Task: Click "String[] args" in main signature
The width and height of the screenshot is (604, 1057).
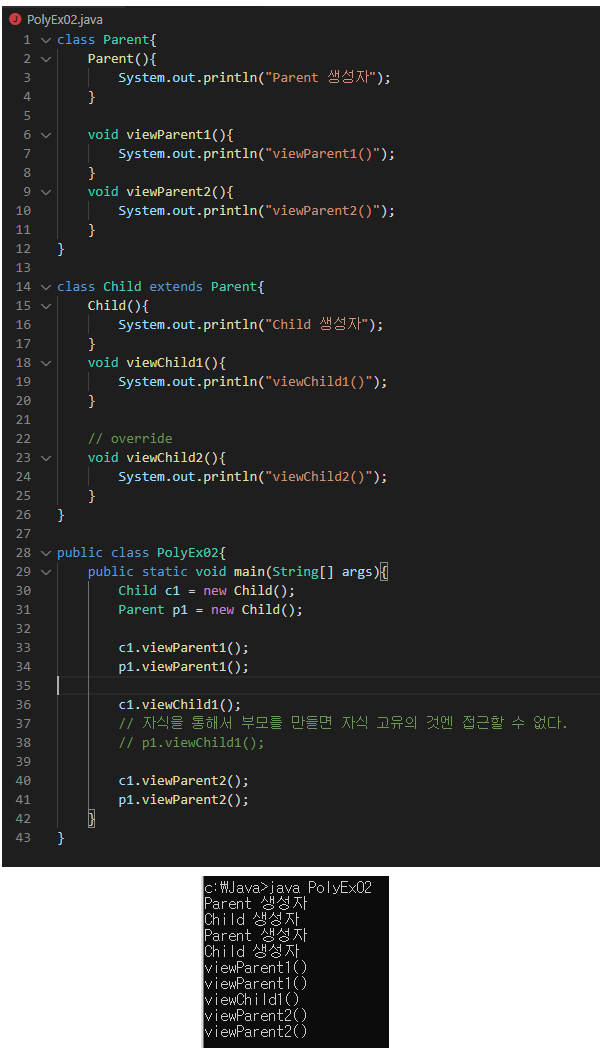Action: coord(322,572)
